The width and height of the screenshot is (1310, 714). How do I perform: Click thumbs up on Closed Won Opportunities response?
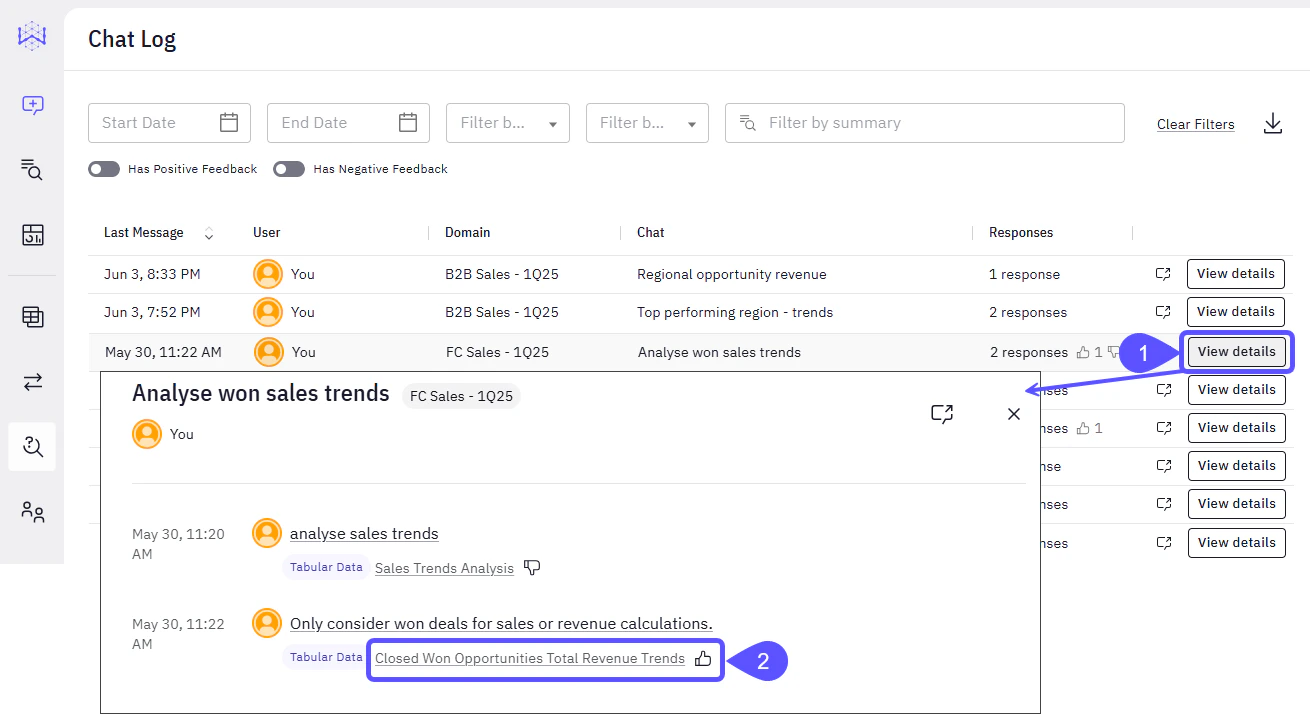pyautogui.click(x=703, y=659)
